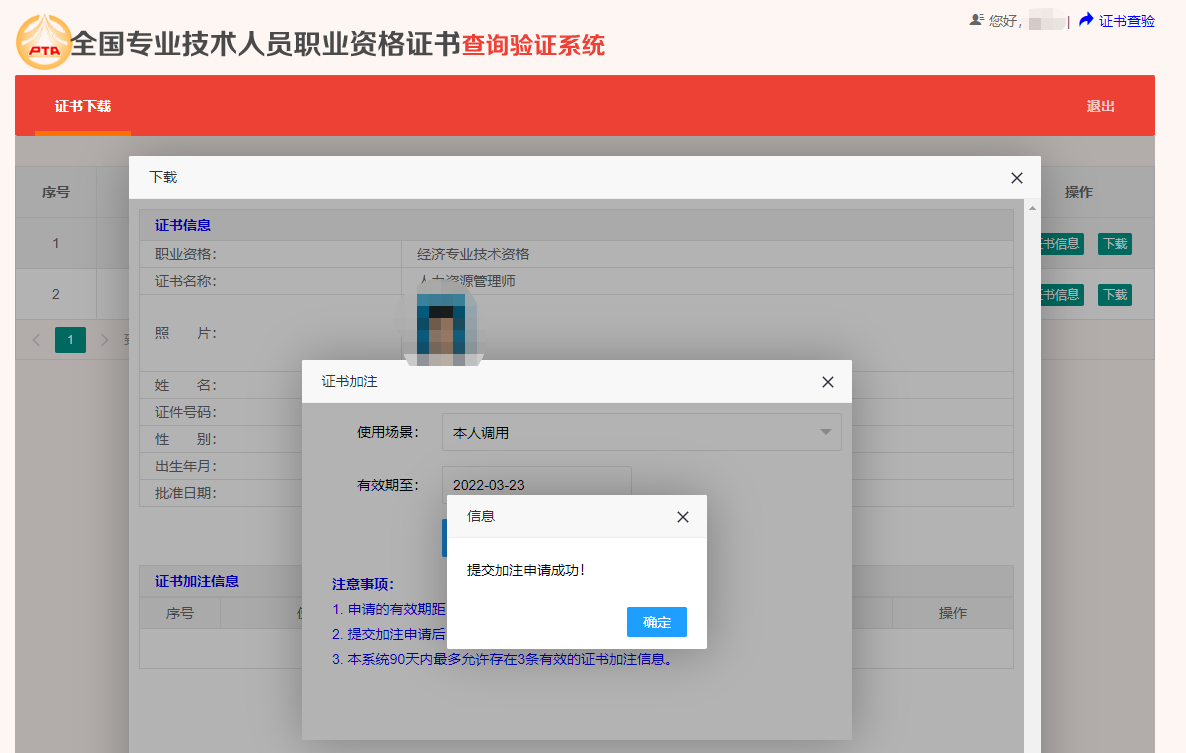This screenshot has height=753, width=1186.
Task: Switch to the 证书下载 tab
Action: [x=83, y=106]
